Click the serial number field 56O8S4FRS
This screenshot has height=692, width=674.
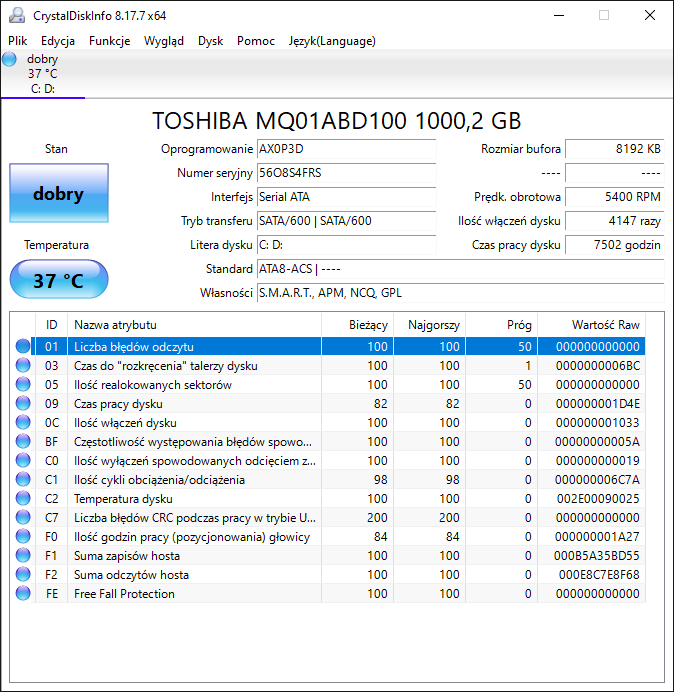pos(346,173)
